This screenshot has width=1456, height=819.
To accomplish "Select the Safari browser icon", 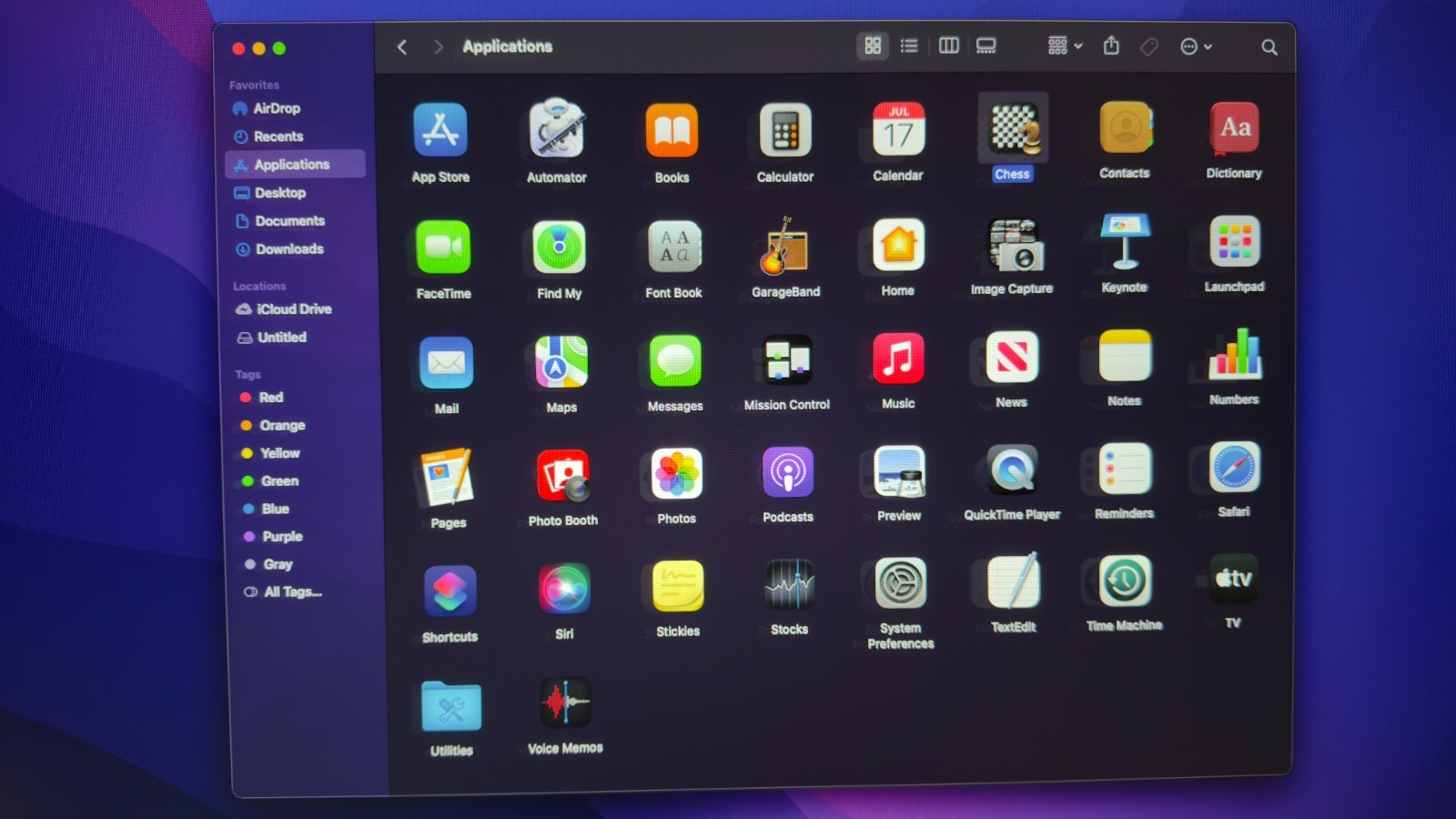I will tap(1235, 467).
